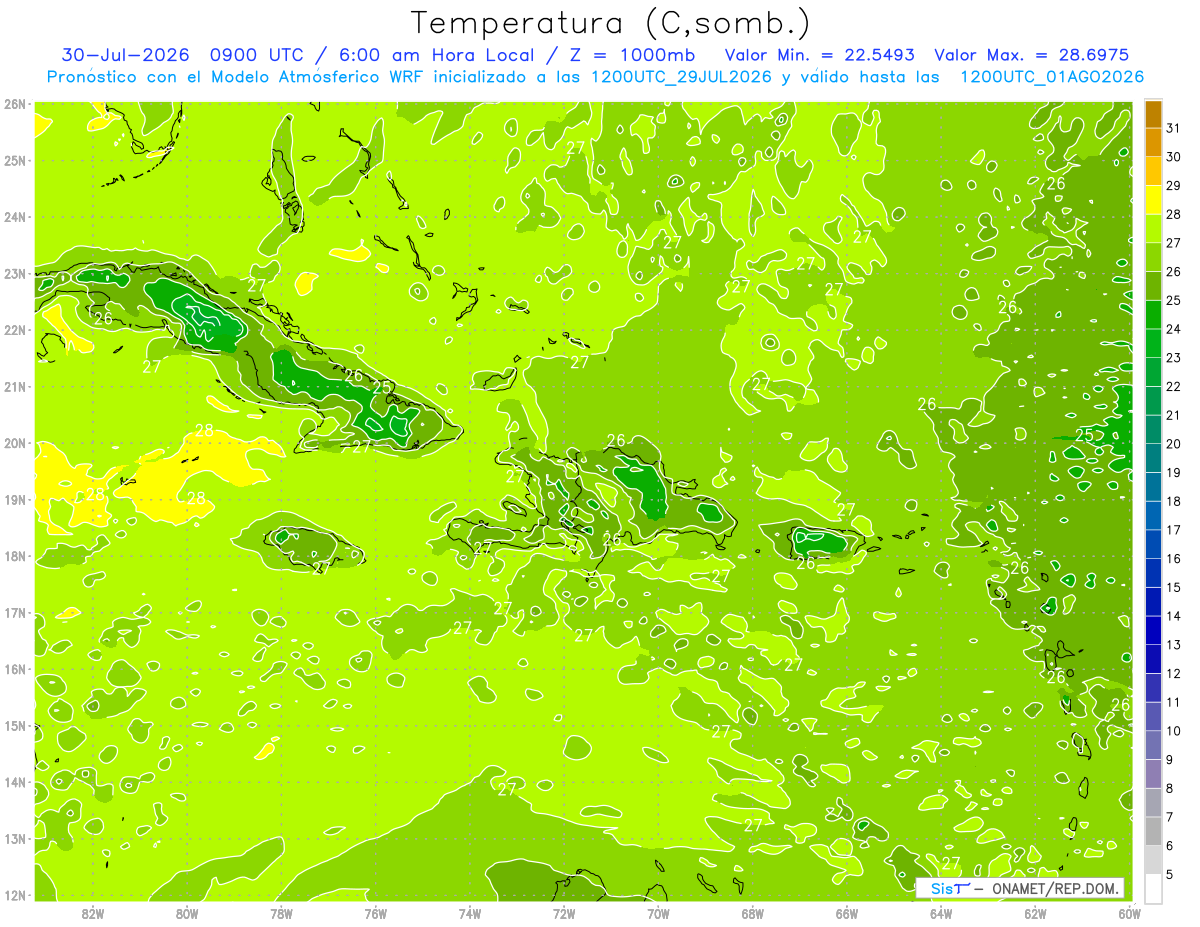
Task: Click the '19N' latitude axis label
Action: tap(14, 500)
